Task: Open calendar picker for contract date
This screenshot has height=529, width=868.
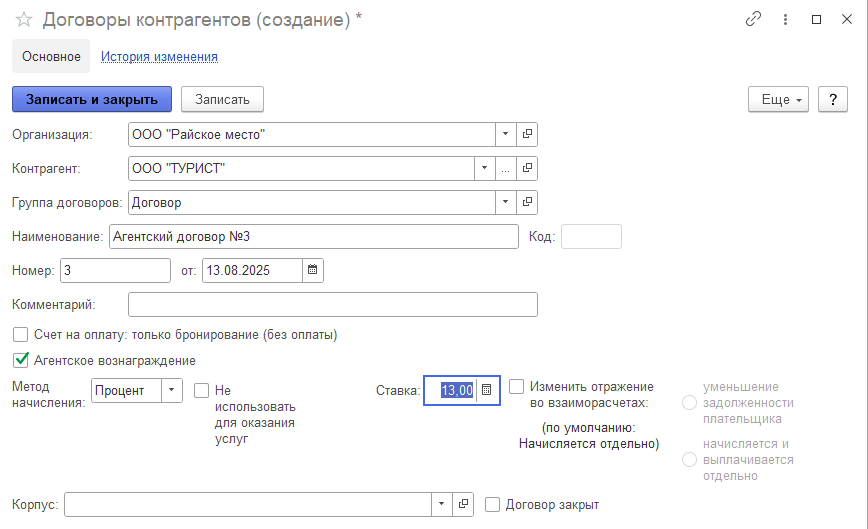Action: pos(313,270)
